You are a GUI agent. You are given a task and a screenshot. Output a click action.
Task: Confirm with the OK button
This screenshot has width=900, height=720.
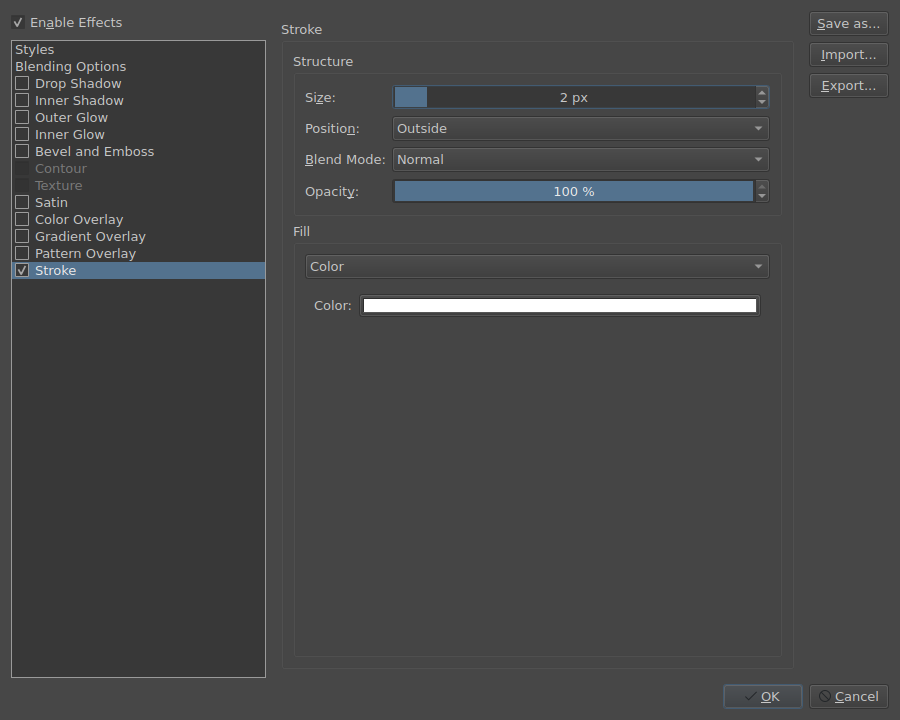pos(762,696)
